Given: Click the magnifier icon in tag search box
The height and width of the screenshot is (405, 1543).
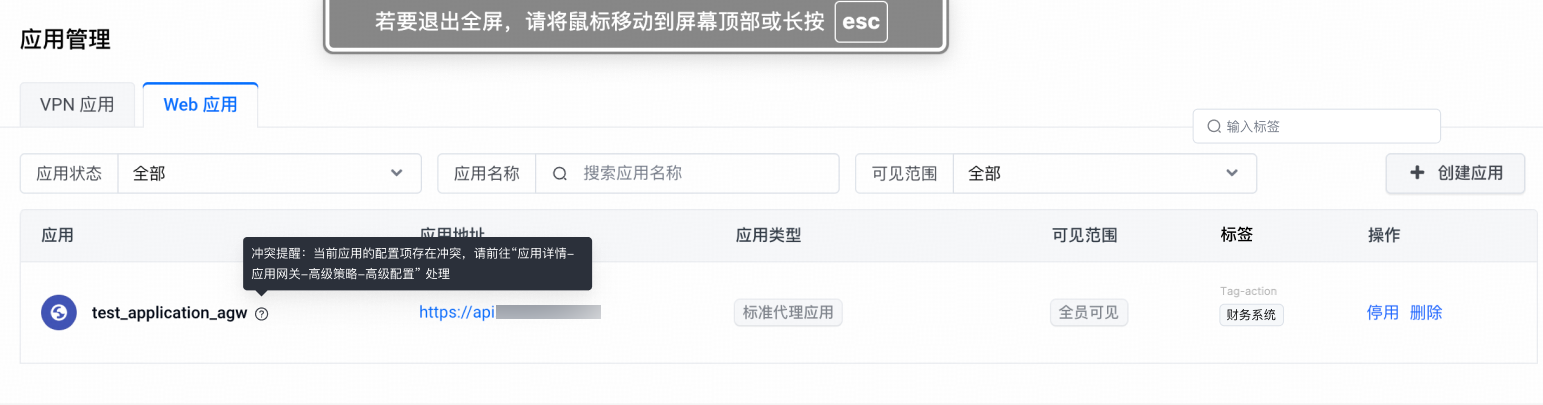Looking at the screenshot, I should point(1214,127).
